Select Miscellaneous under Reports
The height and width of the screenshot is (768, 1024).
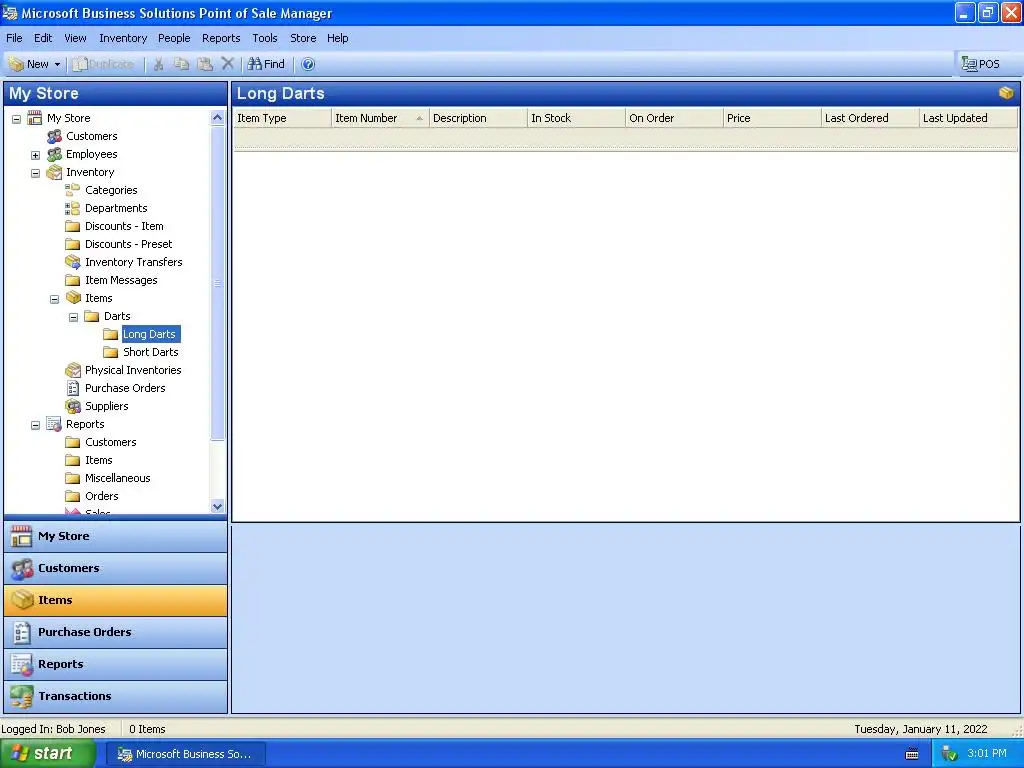point(118,478)
